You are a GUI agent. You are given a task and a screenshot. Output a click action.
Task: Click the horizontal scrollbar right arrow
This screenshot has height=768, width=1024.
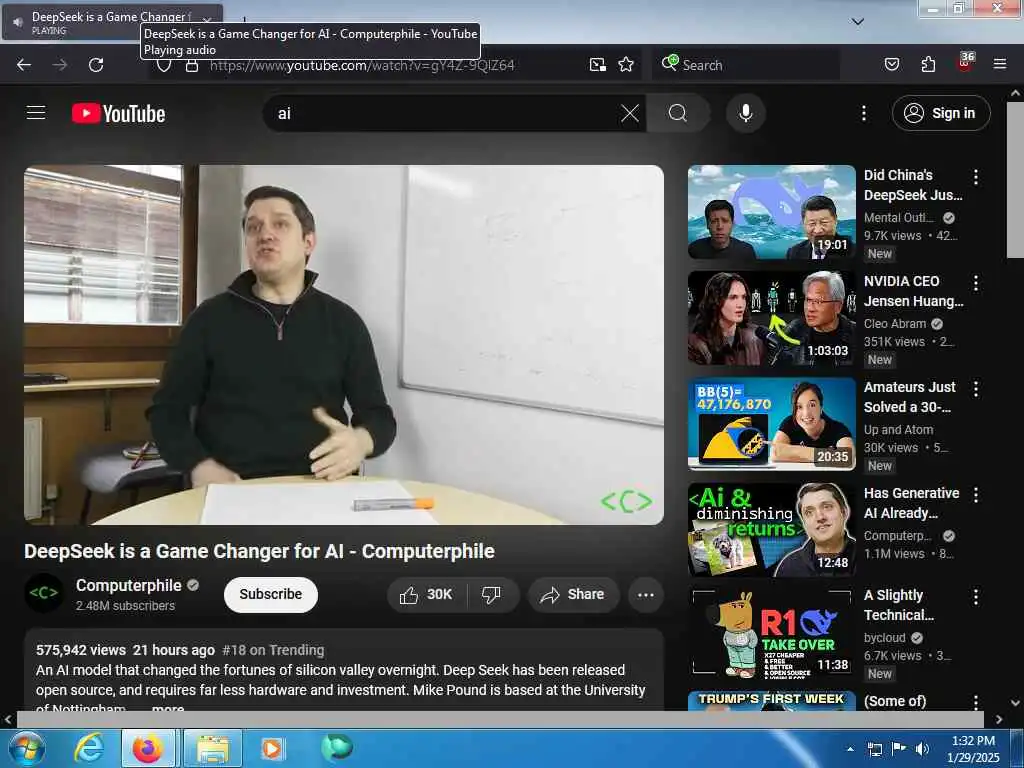point(999,720)
